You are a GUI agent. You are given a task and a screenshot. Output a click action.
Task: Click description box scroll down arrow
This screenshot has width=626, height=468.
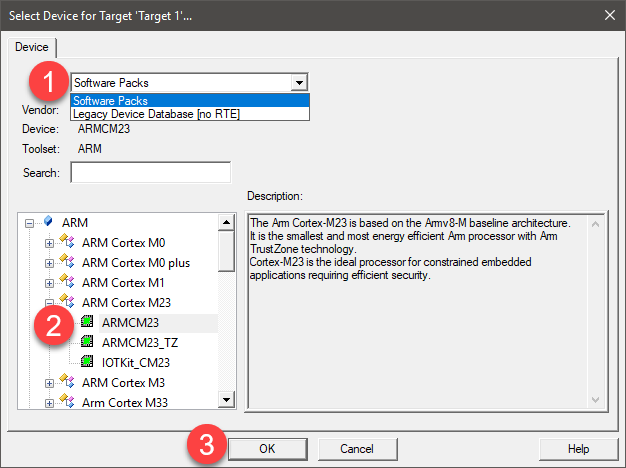pyautogui.click(x=595, y=399)
